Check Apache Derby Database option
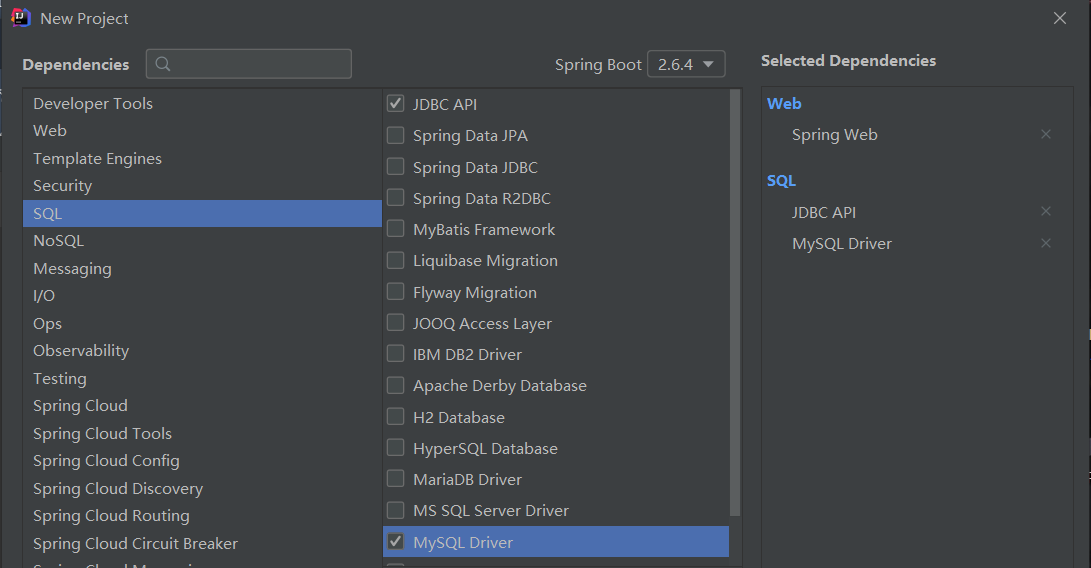1091x568 pixels. [395, 385]
